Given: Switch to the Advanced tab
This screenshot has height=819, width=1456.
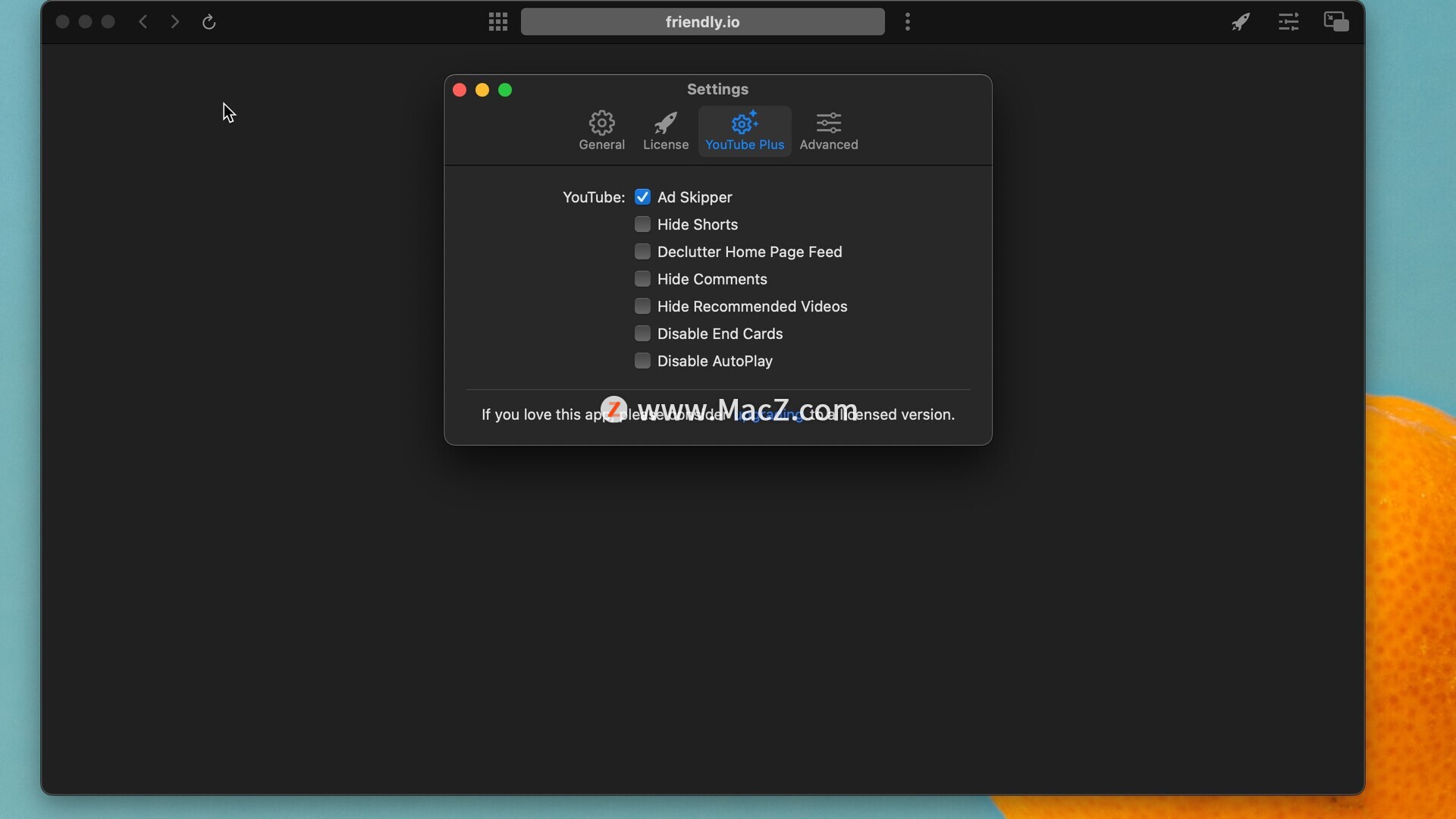Looking at the screenshot, I should (x=829, y=131).
